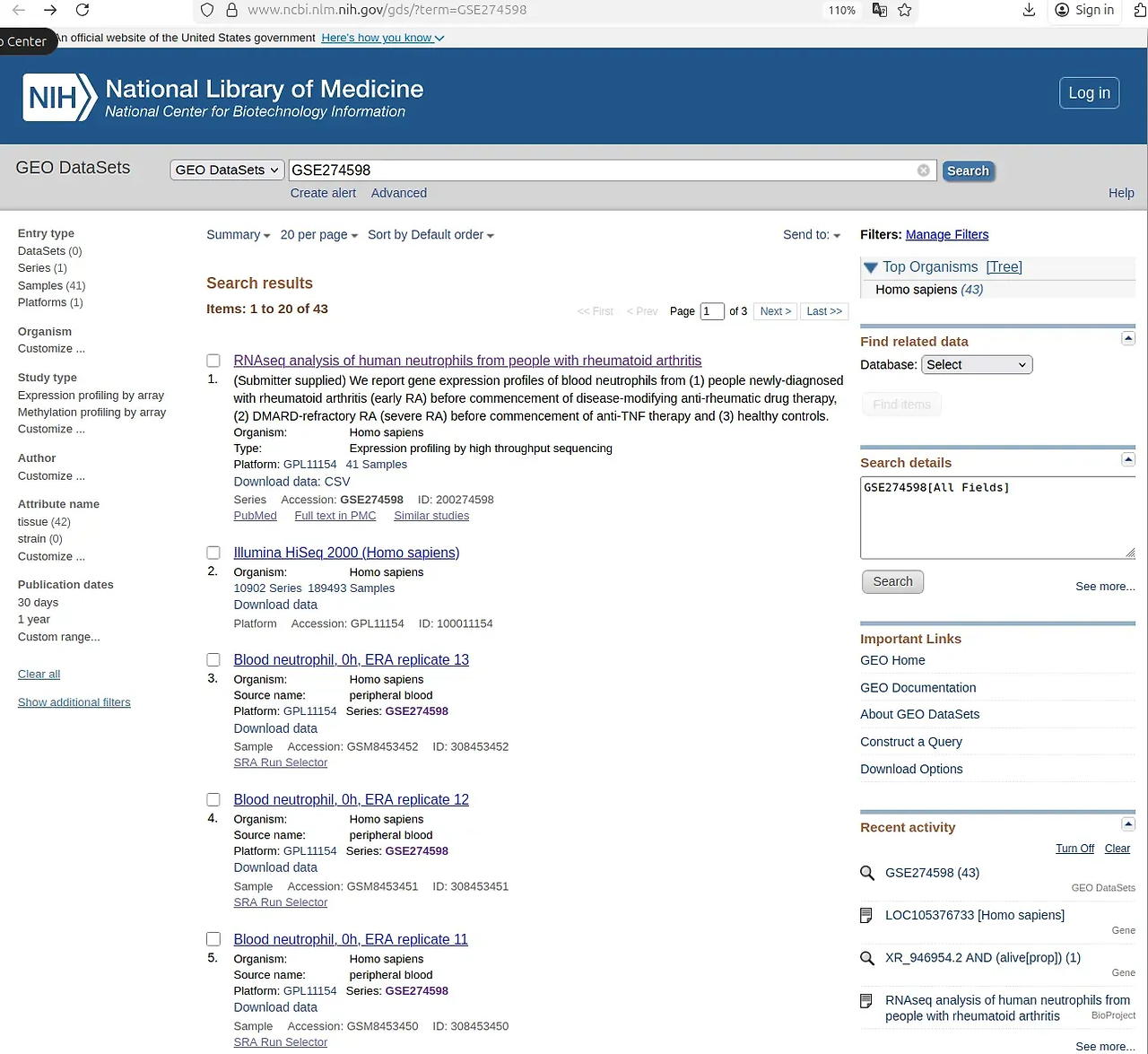This screenshot has height=1054, width=1148.
Task: Open the Help link
Action: pyautogui.click(x=1121, y=193)
